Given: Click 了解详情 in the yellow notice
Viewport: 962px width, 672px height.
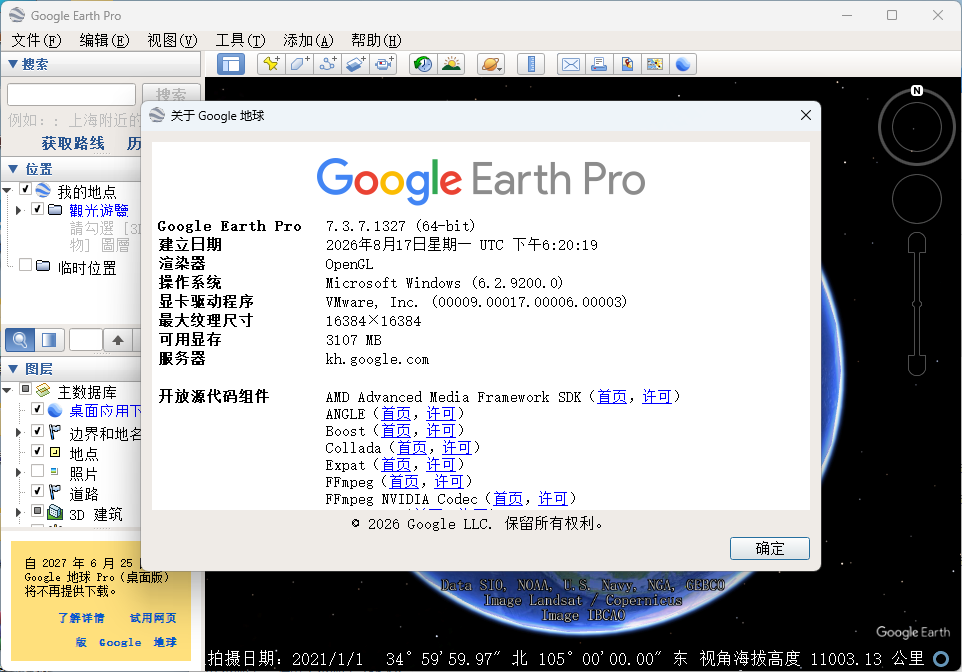Looking at the screenshot, I should pyautogui.click(x=81, y=618).
